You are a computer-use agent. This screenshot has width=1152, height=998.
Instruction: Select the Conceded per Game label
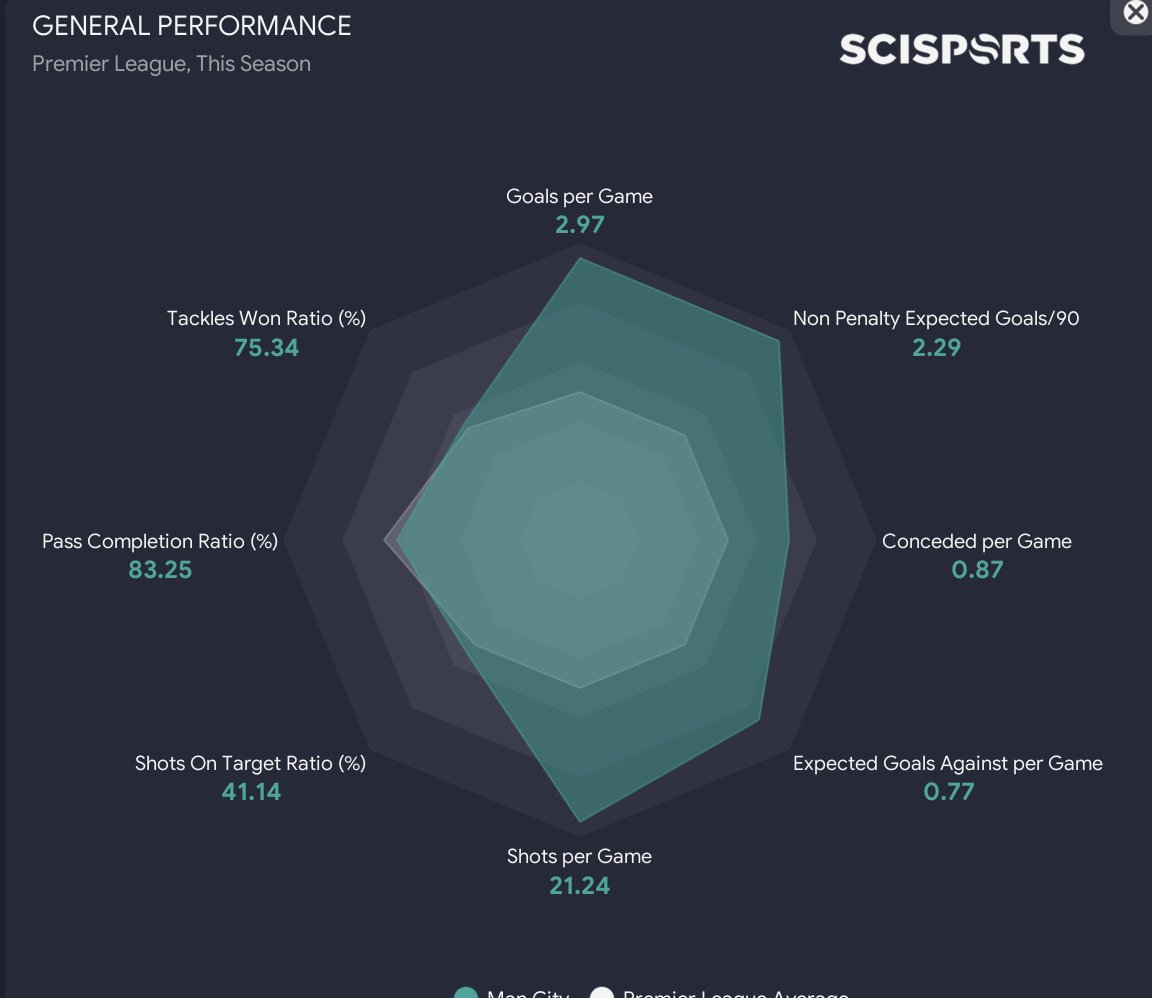point(976,541)
